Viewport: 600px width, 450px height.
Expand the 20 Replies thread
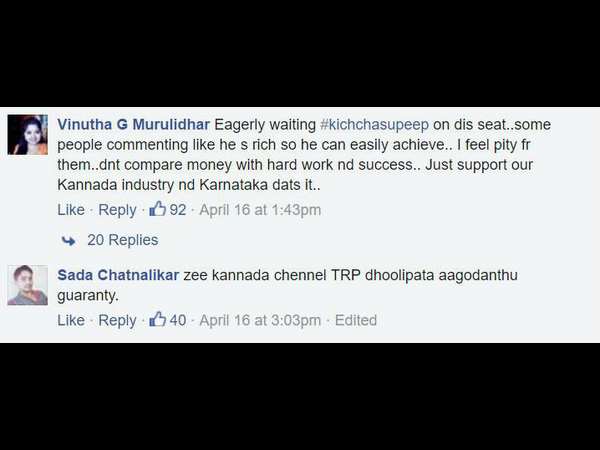click(122, 240)
